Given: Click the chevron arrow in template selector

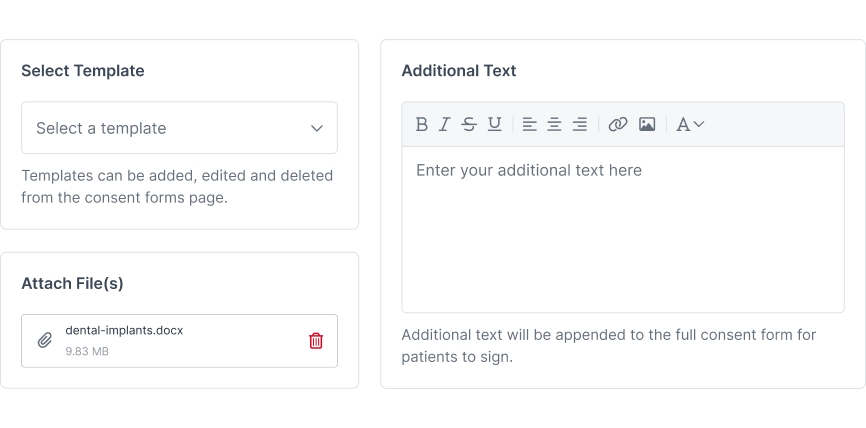Looking at the screenshot, I should click(x=316, y=128).
